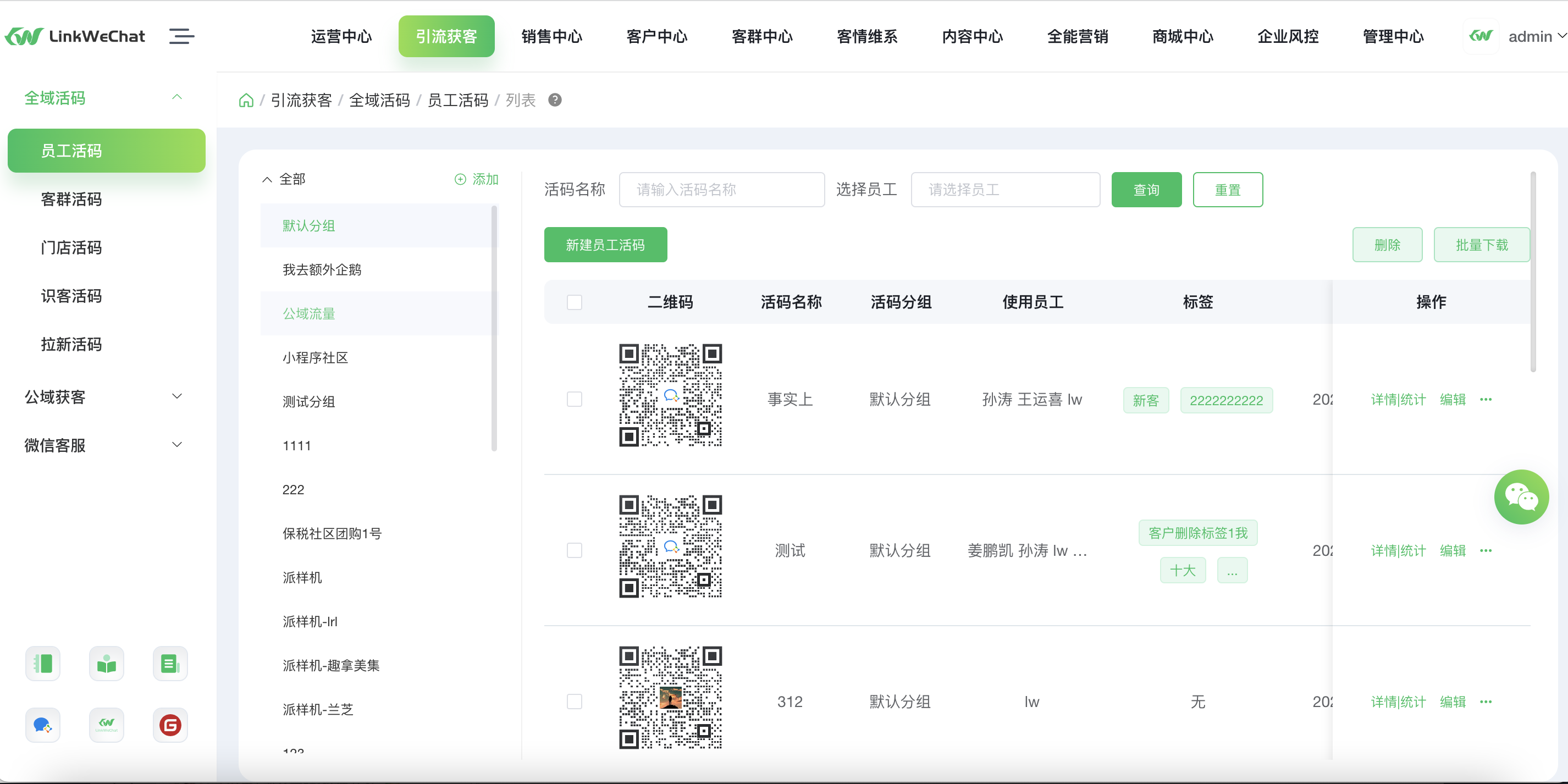The width and height of the screenshot is (1568, 784).
Task: Check the select-all checkbox in the table header
Action: coord(574,302)
